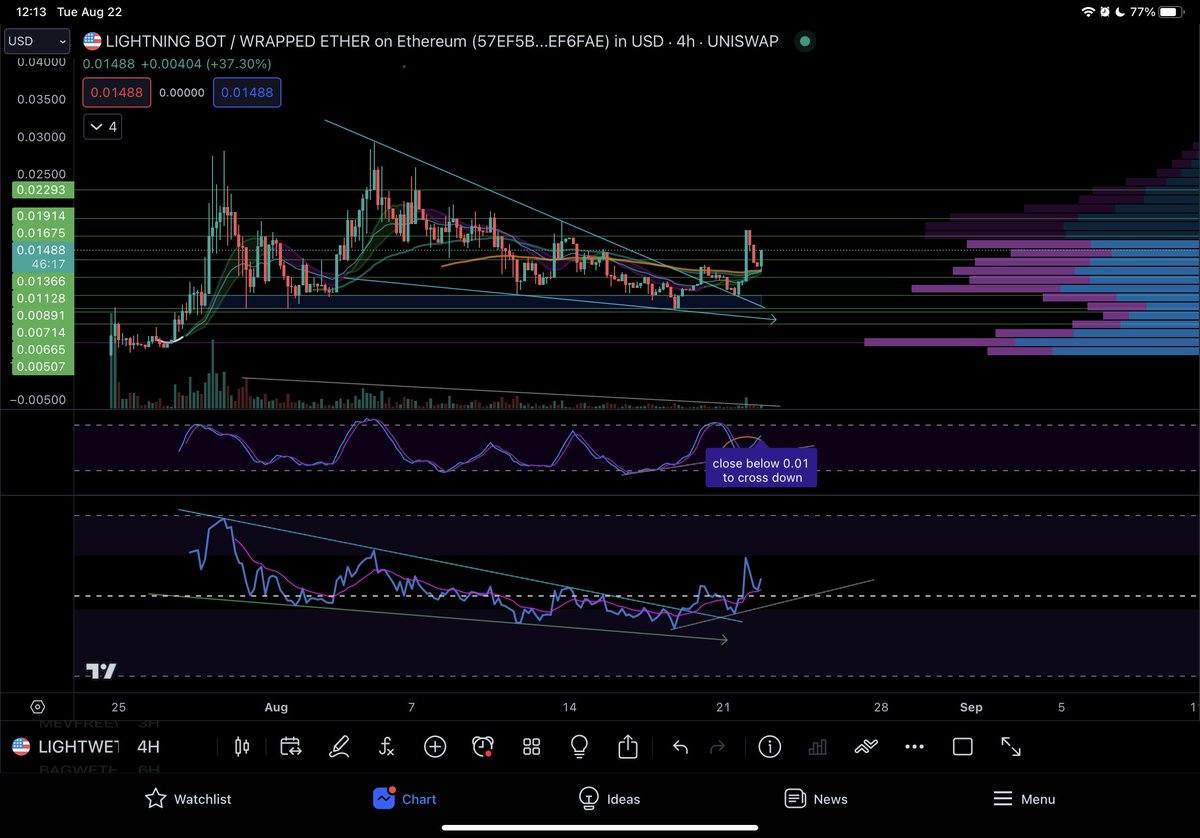Select the 'close below 0.01' annotation note
This screenshot has height=838, width=1200.
(760, 470)
